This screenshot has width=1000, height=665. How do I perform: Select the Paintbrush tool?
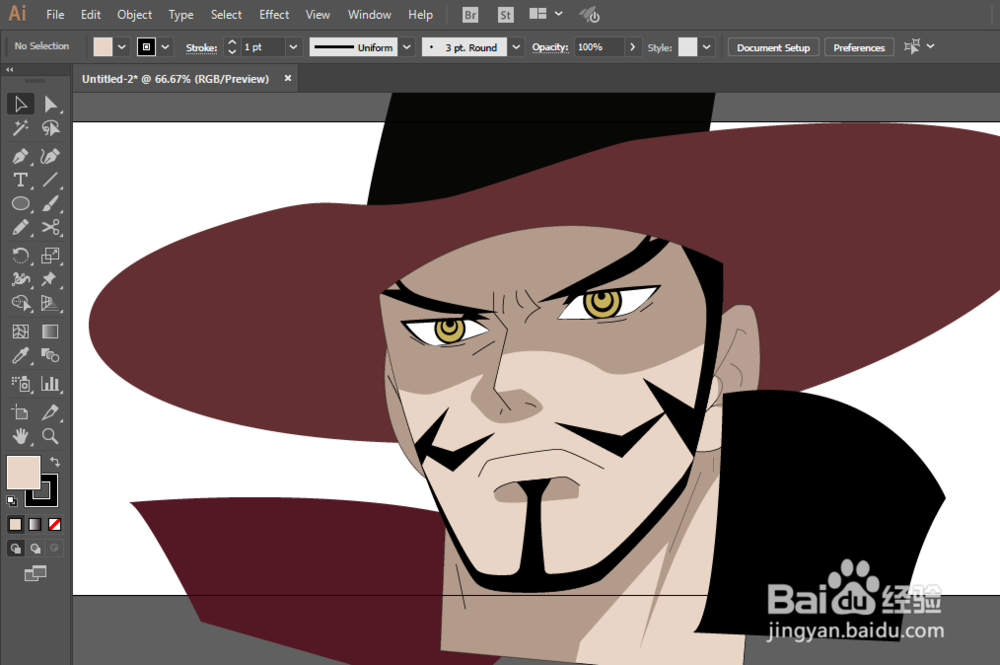point(50,203)
